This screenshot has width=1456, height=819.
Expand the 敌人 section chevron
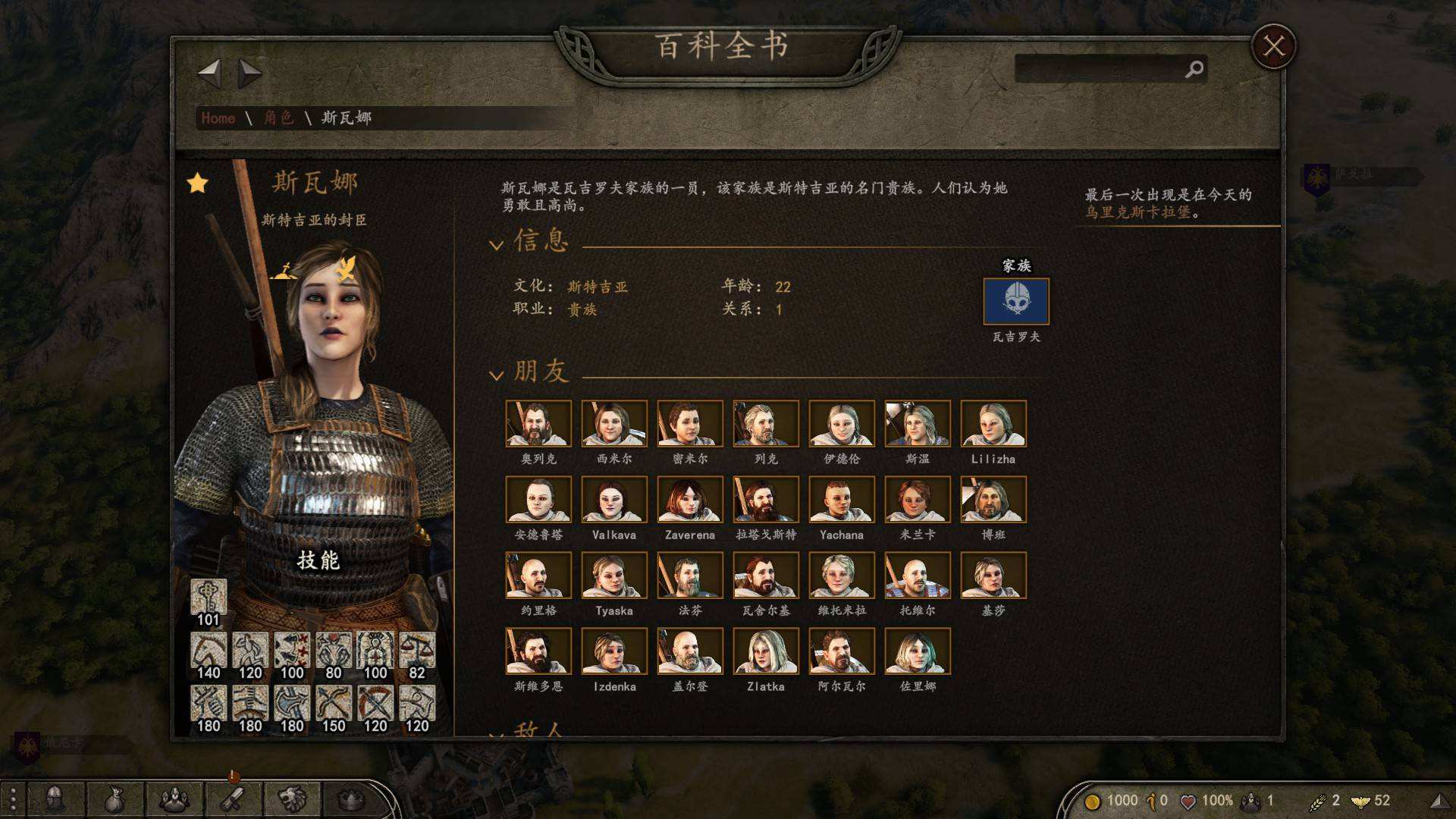click(496, 733)
